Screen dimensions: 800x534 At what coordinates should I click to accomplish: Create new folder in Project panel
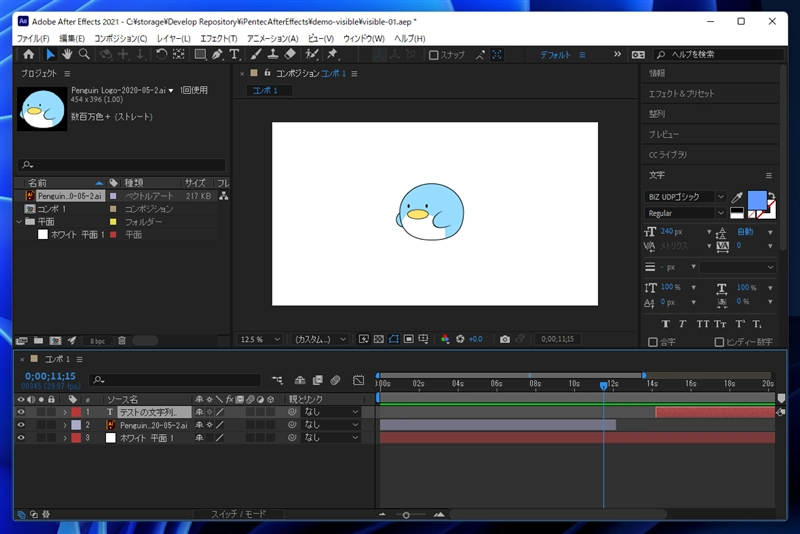[x=38, y=340]
